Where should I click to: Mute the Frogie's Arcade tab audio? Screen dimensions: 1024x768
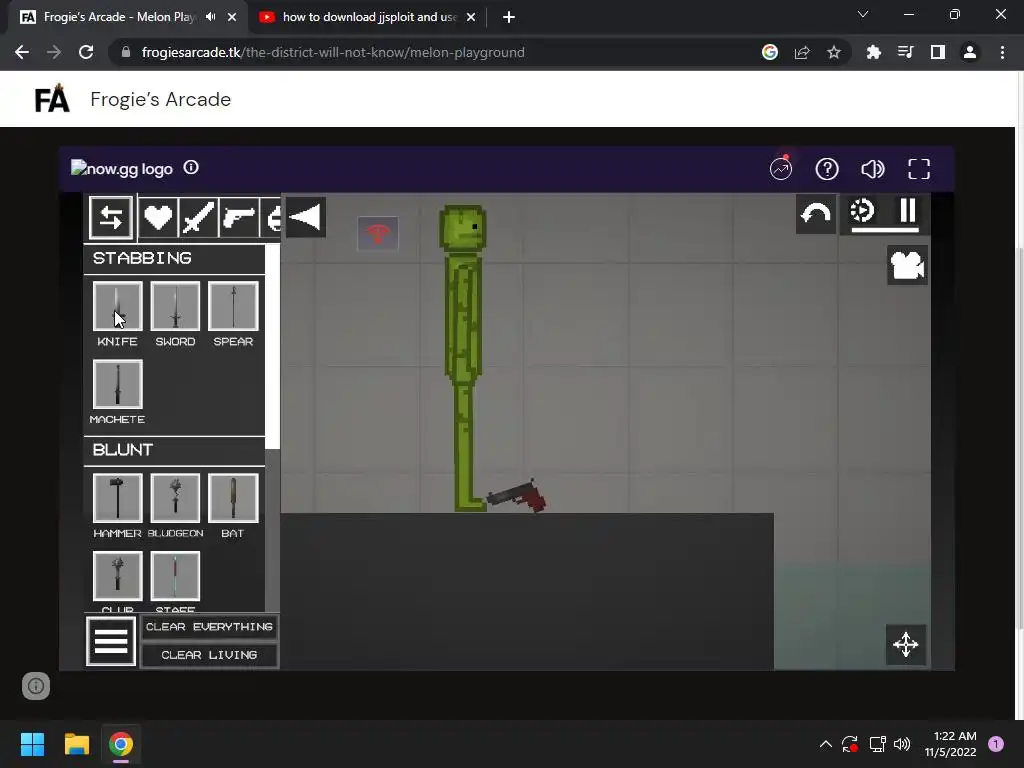[x=210, y=17]
